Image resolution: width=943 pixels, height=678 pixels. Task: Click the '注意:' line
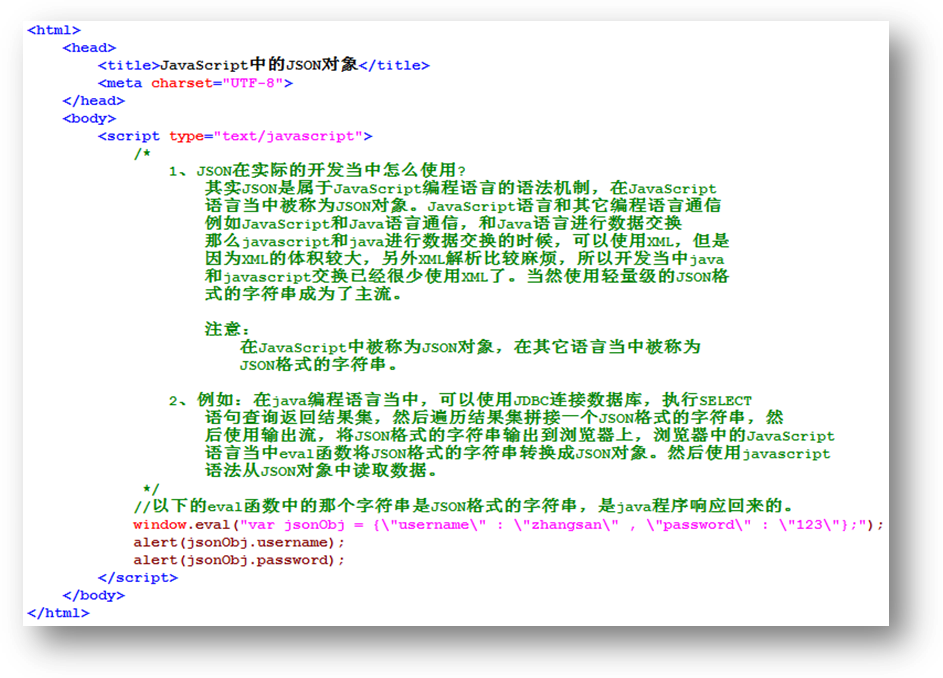click(x=227, y=329)
